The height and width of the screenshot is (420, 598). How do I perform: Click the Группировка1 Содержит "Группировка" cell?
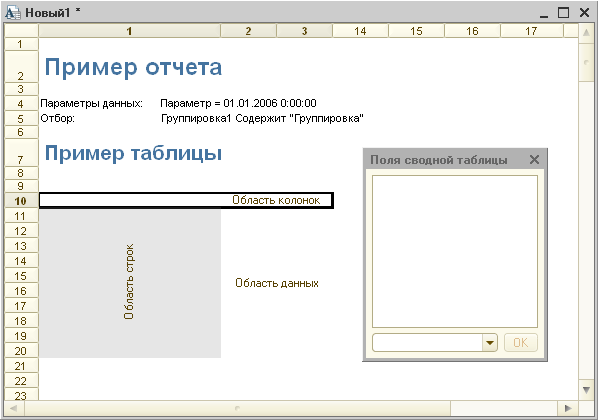262,118
